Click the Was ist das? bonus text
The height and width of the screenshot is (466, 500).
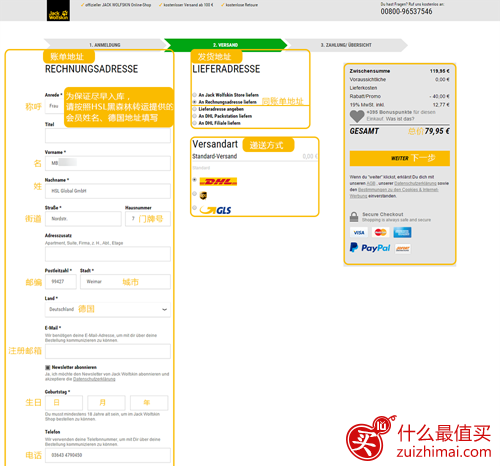click(400, 119)
